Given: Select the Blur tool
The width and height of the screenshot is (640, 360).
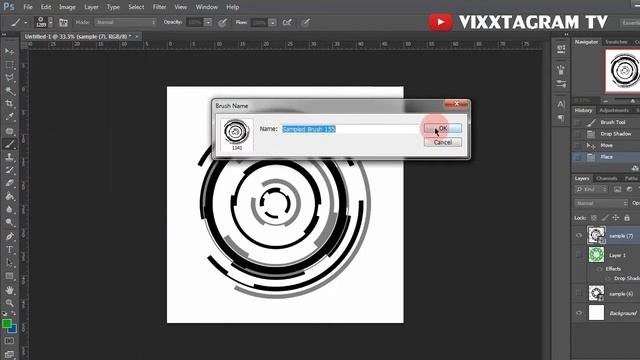Looking at the screenshot, I should point(9,209).
